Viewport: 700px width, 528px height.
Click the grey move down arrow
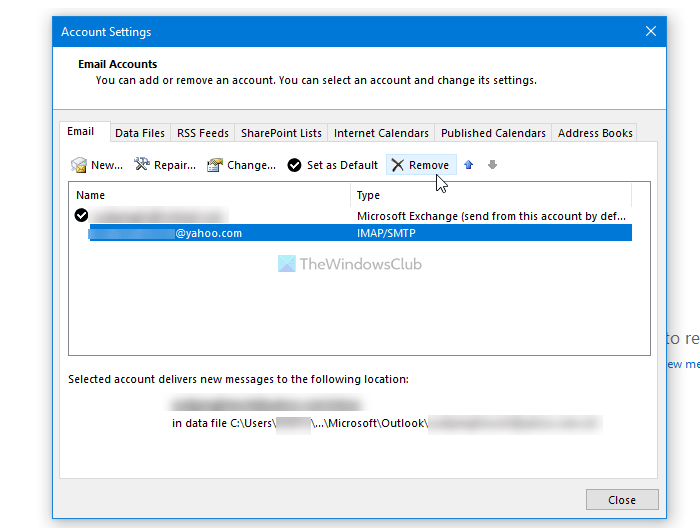click(x=492, y=165)
